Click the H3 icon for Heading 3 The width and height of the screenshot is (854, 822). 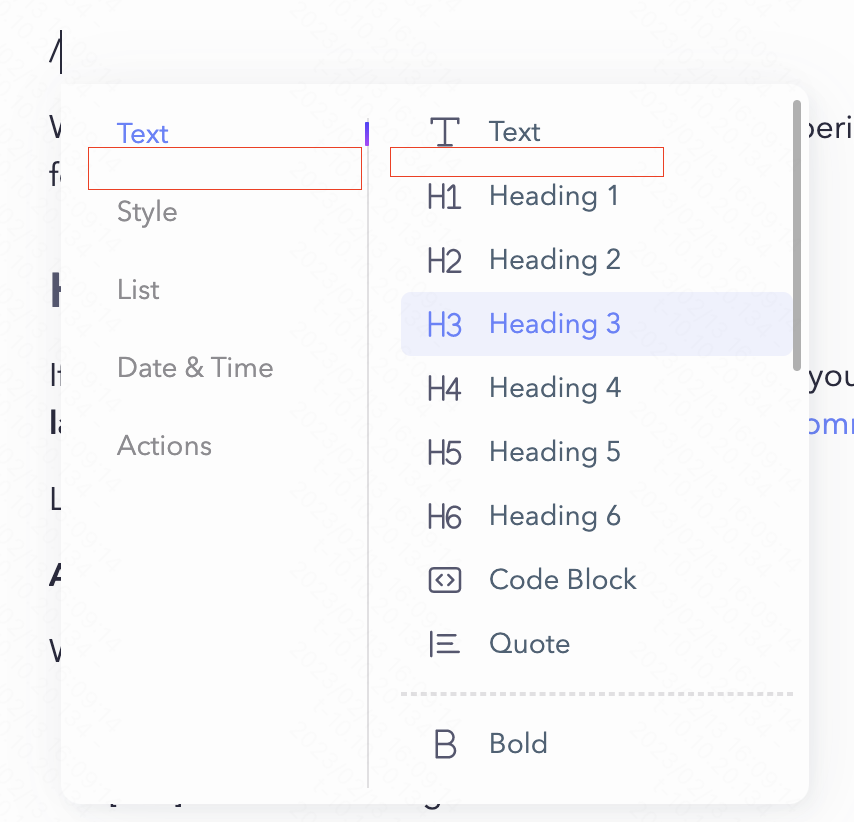[x=444, y=324]
